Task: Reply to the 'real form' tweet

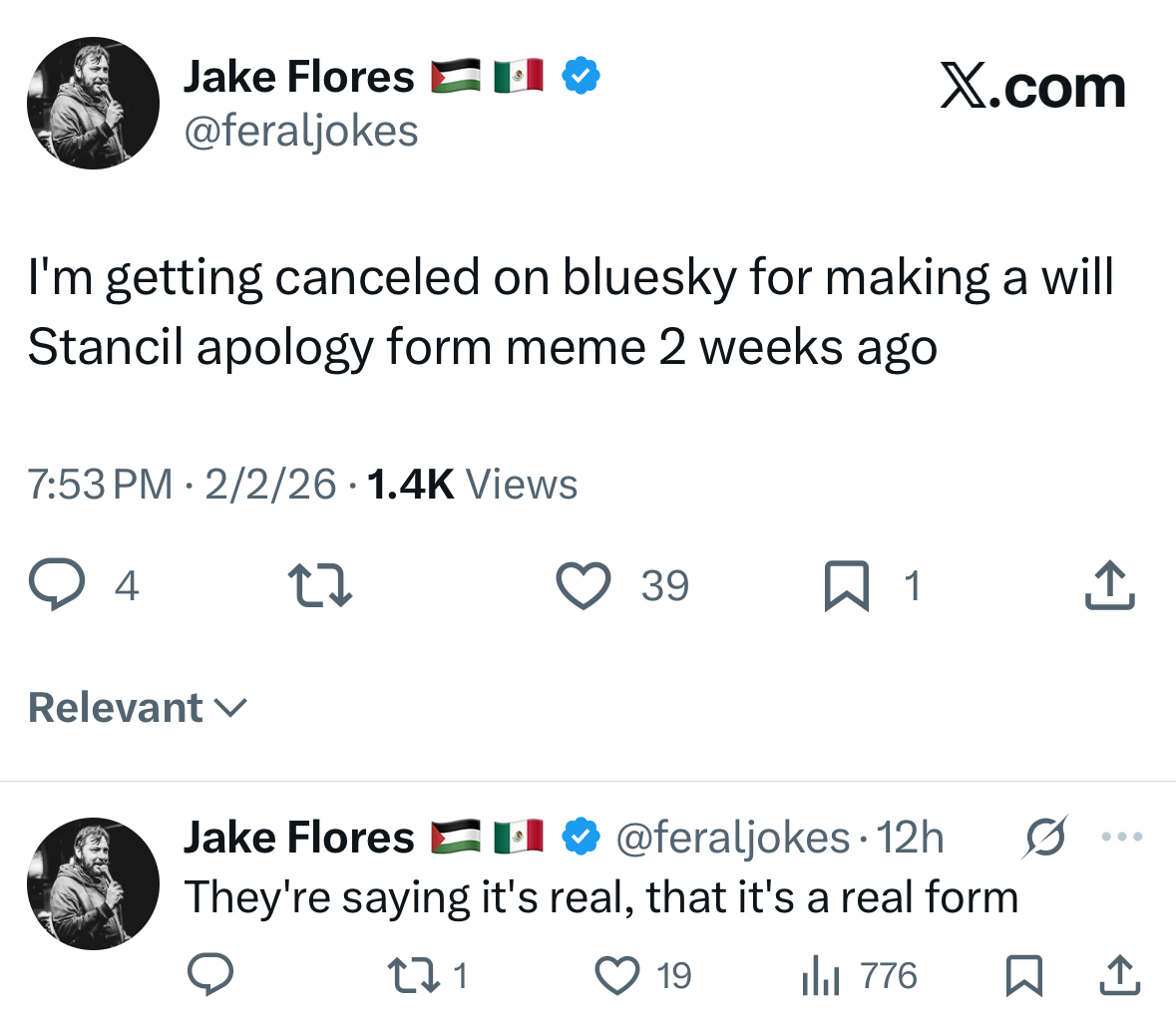Action: coord(211,975)
